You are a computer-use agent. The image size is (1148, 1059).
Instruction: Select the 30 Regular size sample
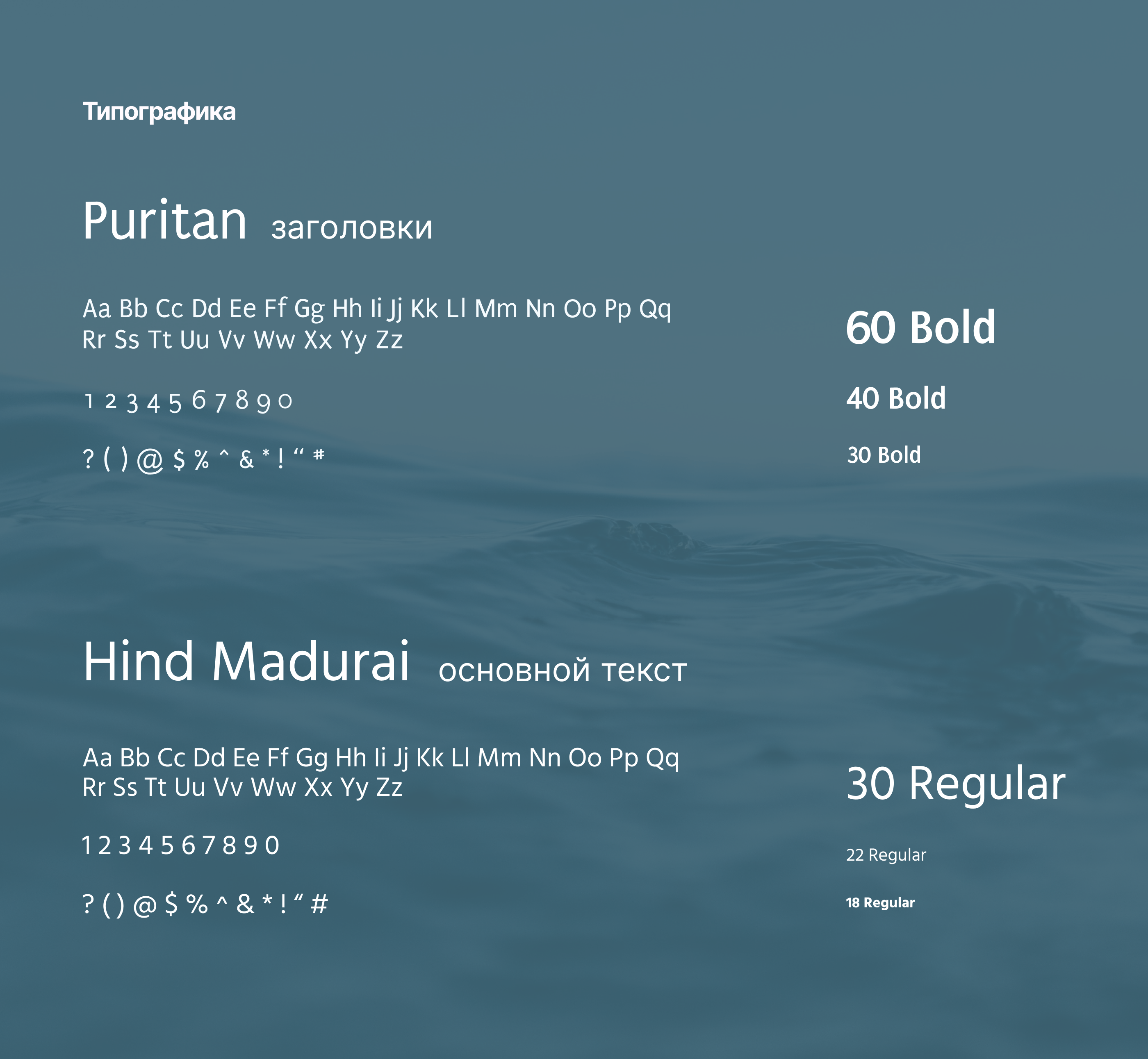pyautogui.click(x=955, y=783)
